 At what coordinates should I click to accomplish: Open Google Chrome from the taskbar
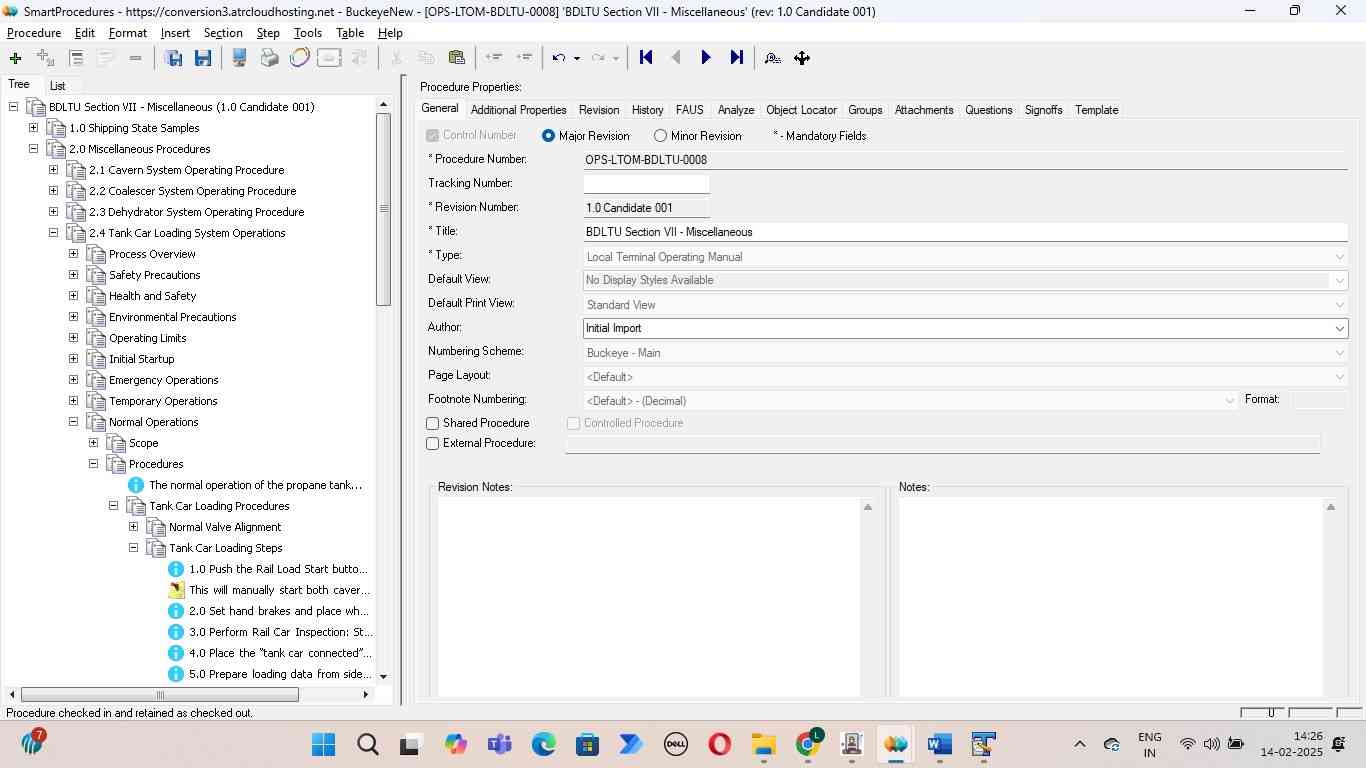pos(807,744)
